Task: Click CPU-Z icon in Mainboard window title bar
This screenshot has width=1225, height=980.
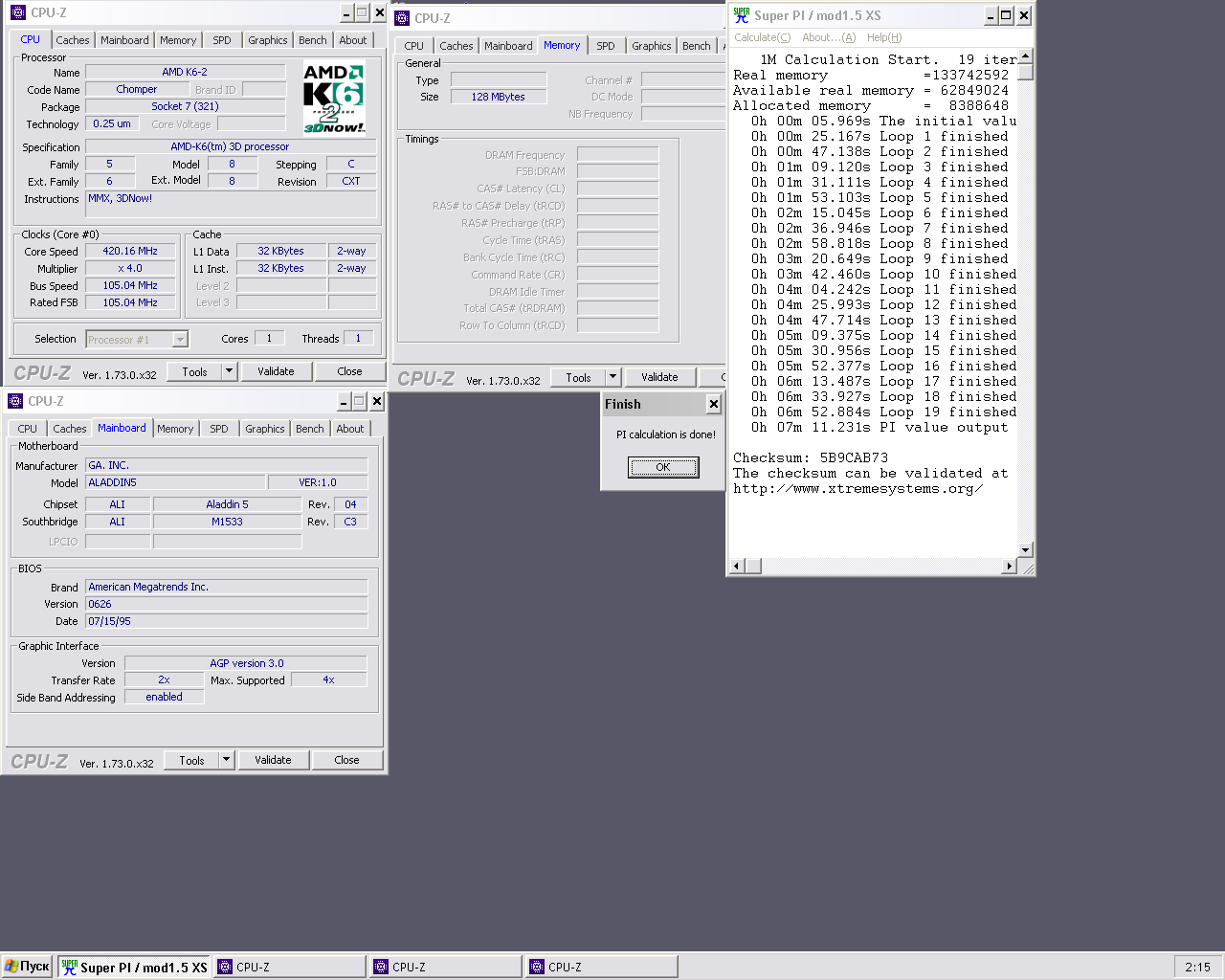Action: 15,401
